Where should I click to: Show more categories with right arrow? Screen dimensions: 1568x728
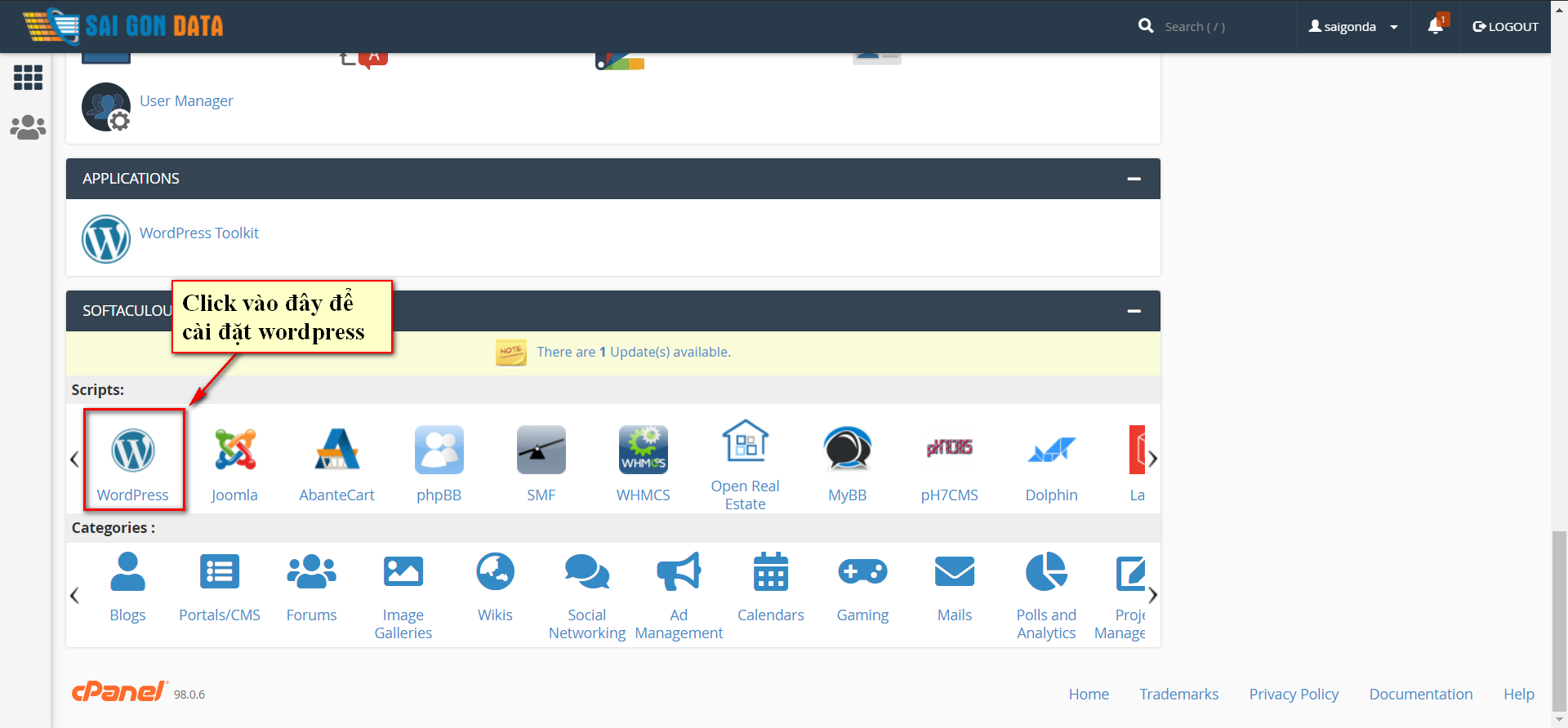pos(1152,595)
